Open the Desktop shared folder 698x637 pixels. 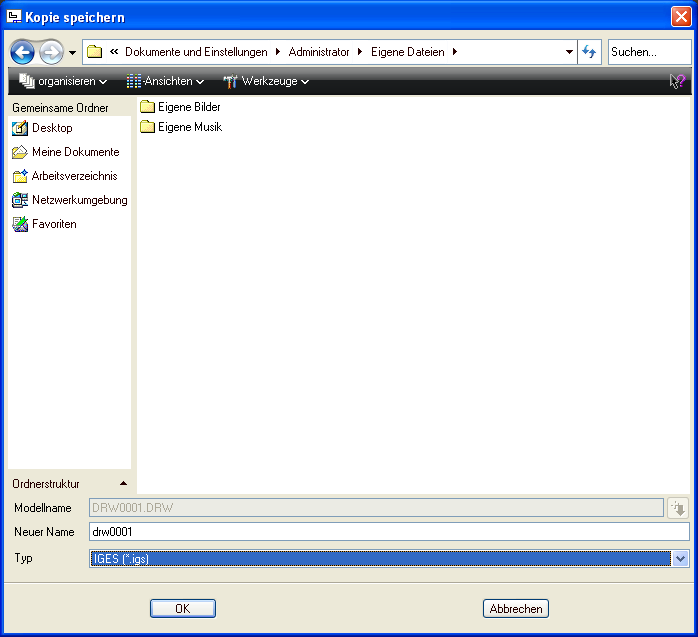pyautogui.click(x=51, y=128)
